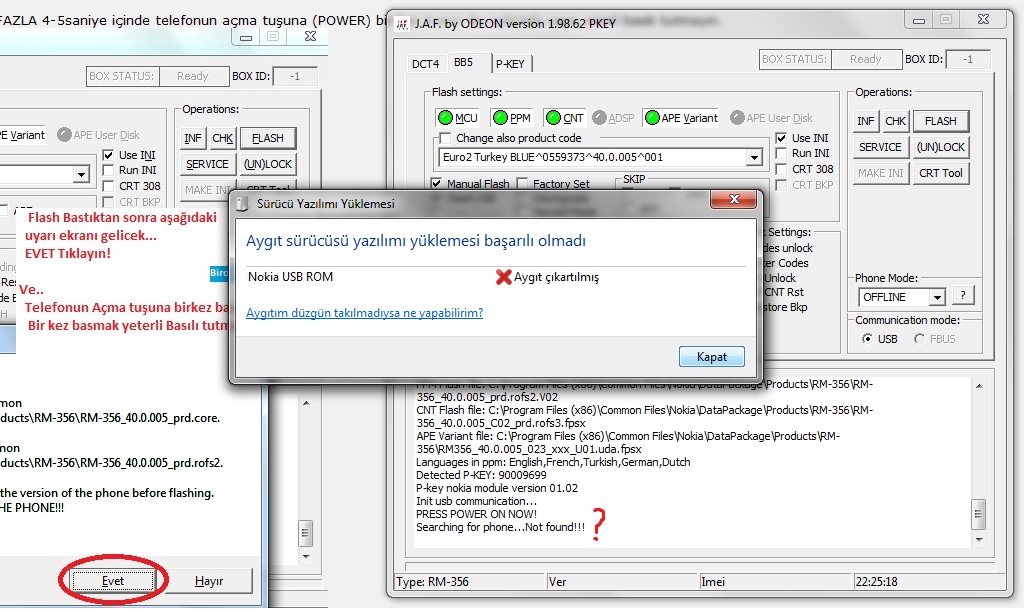The width and height of the screenshot is (1024, 609).
Task: Switch to the DCT4 tab
Action: pyautogui.click(x=426, y=64)
